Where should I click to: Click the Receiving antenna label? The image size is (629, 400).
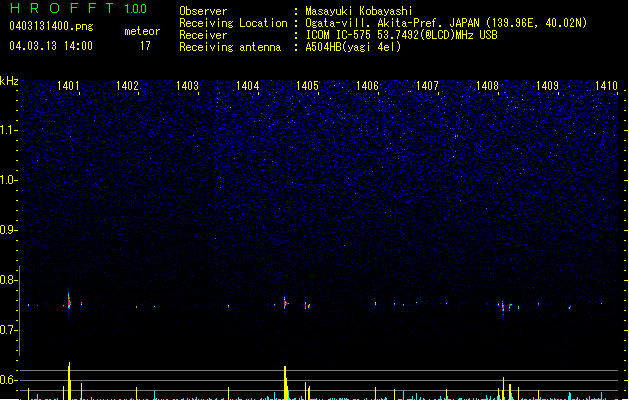click(230, 47)
